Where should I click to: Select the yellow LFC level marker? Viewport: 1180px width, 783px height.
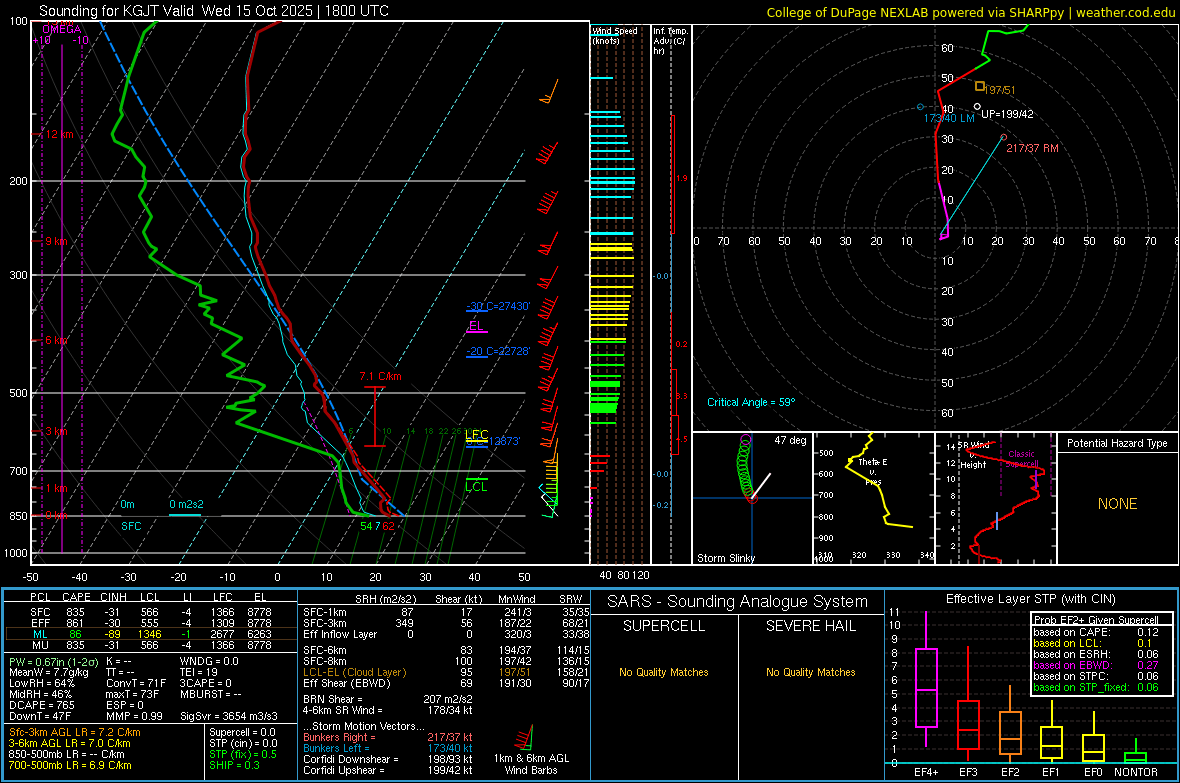[x=476, y=435]
